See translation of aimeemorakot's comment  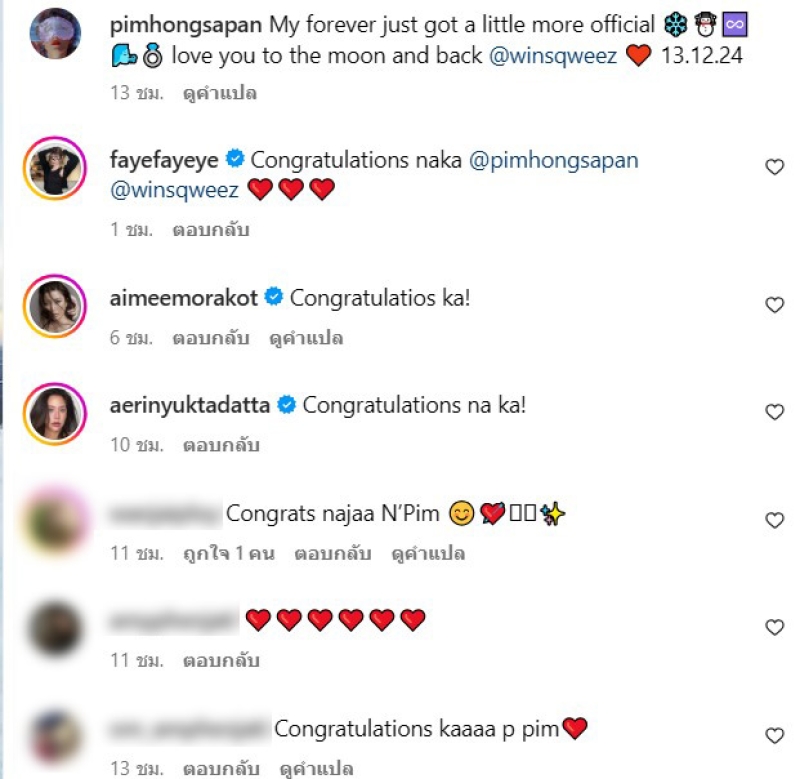307,338
